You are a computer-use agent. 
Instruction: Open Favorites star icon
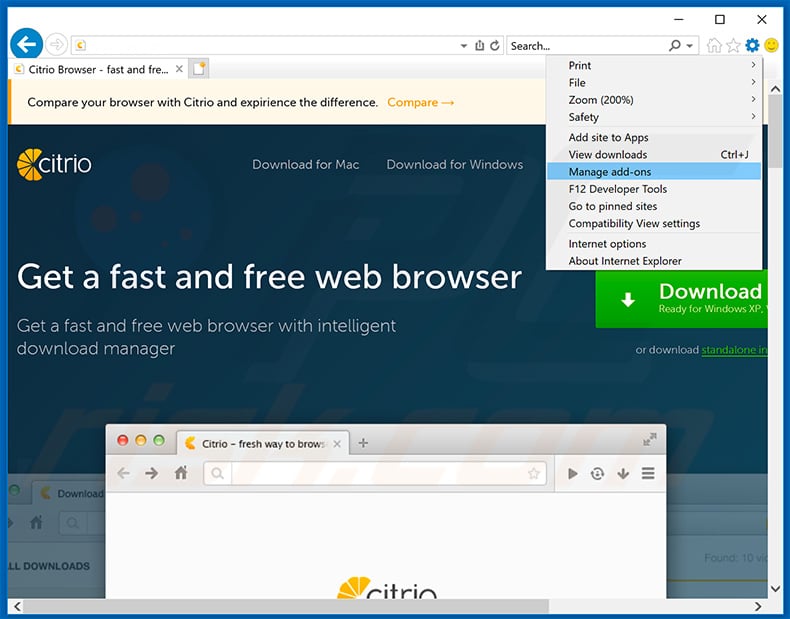point(734,46)
